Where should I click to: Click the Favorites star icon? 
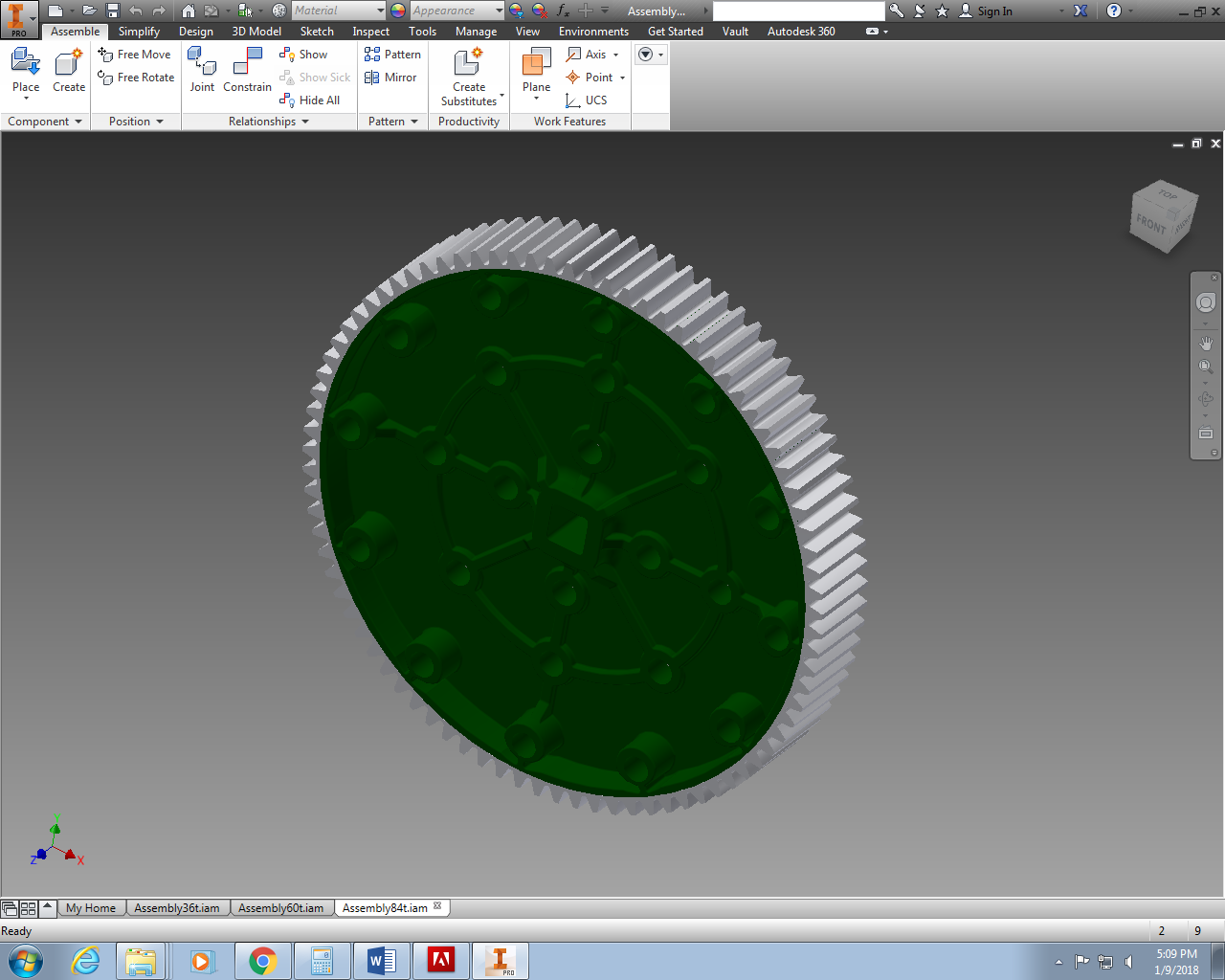tap(943, 11)
